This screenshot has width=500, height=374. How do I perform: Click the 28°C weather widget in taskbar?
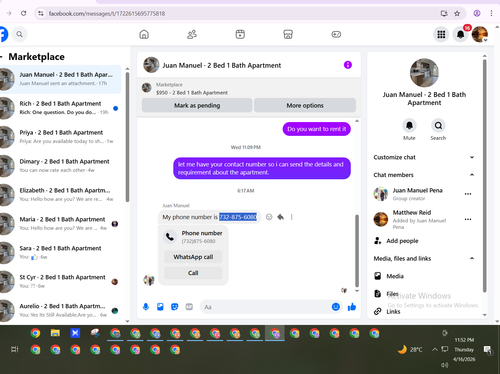point(410,349)
